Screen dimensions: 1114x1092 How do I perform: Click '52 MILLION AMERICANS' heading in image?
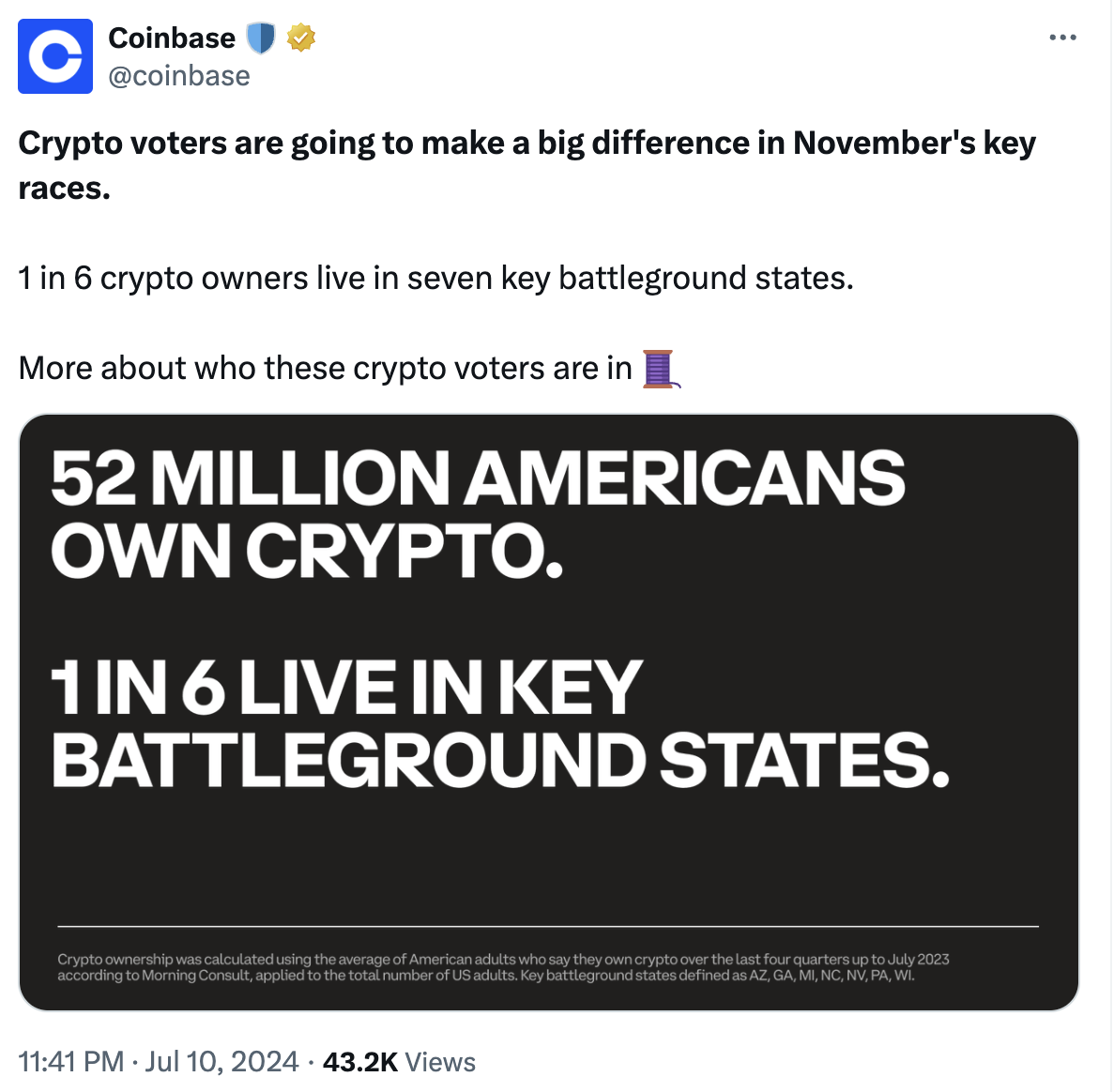(478, 478)
